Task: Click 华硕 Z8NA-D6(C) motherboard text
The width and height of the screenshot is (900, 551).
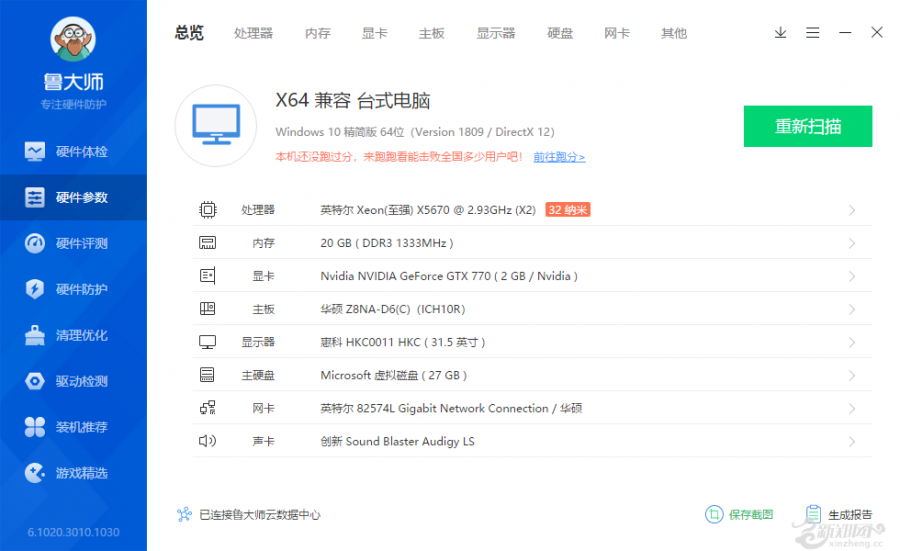Action: click(x=393, y=309)
